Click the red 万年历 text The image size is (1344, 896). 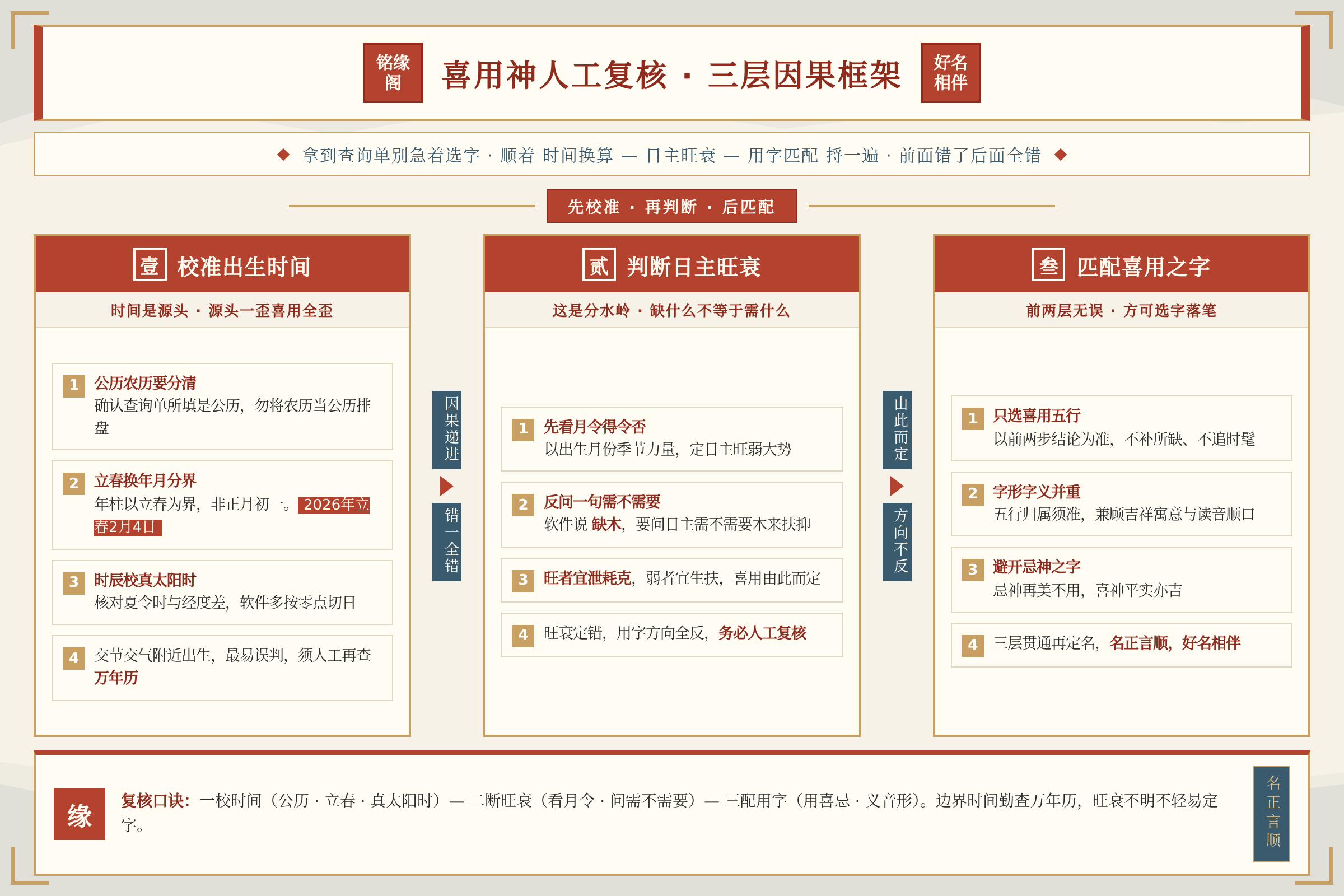116,678
